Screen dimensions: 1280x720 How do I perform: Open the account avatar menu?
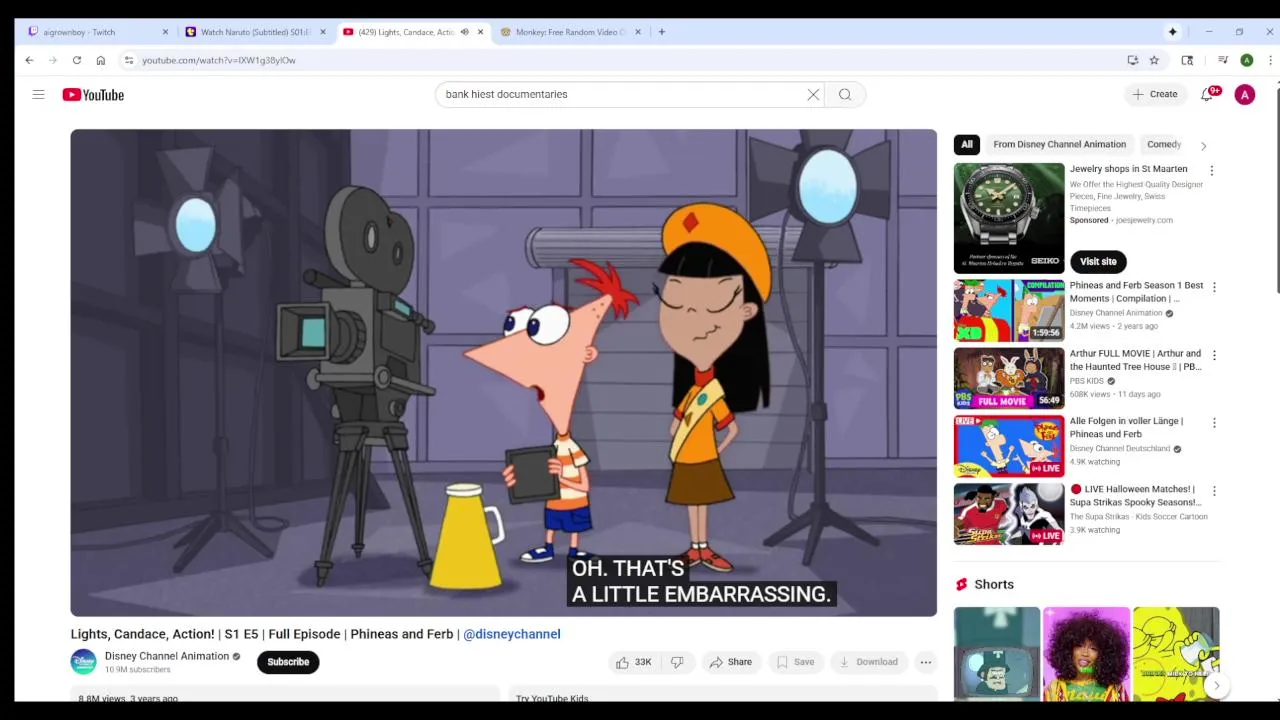click(x=1244, y=95)
